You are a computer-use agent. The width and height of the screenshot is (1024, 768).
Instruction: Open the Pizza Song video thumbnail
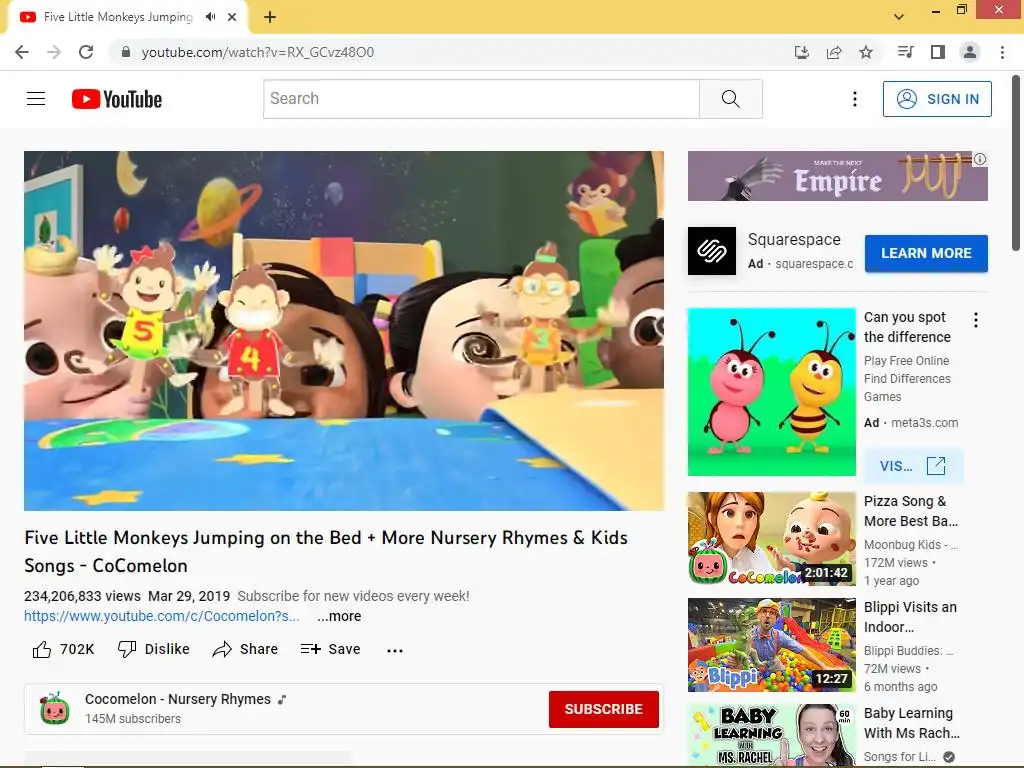click(x=771, y=539)
